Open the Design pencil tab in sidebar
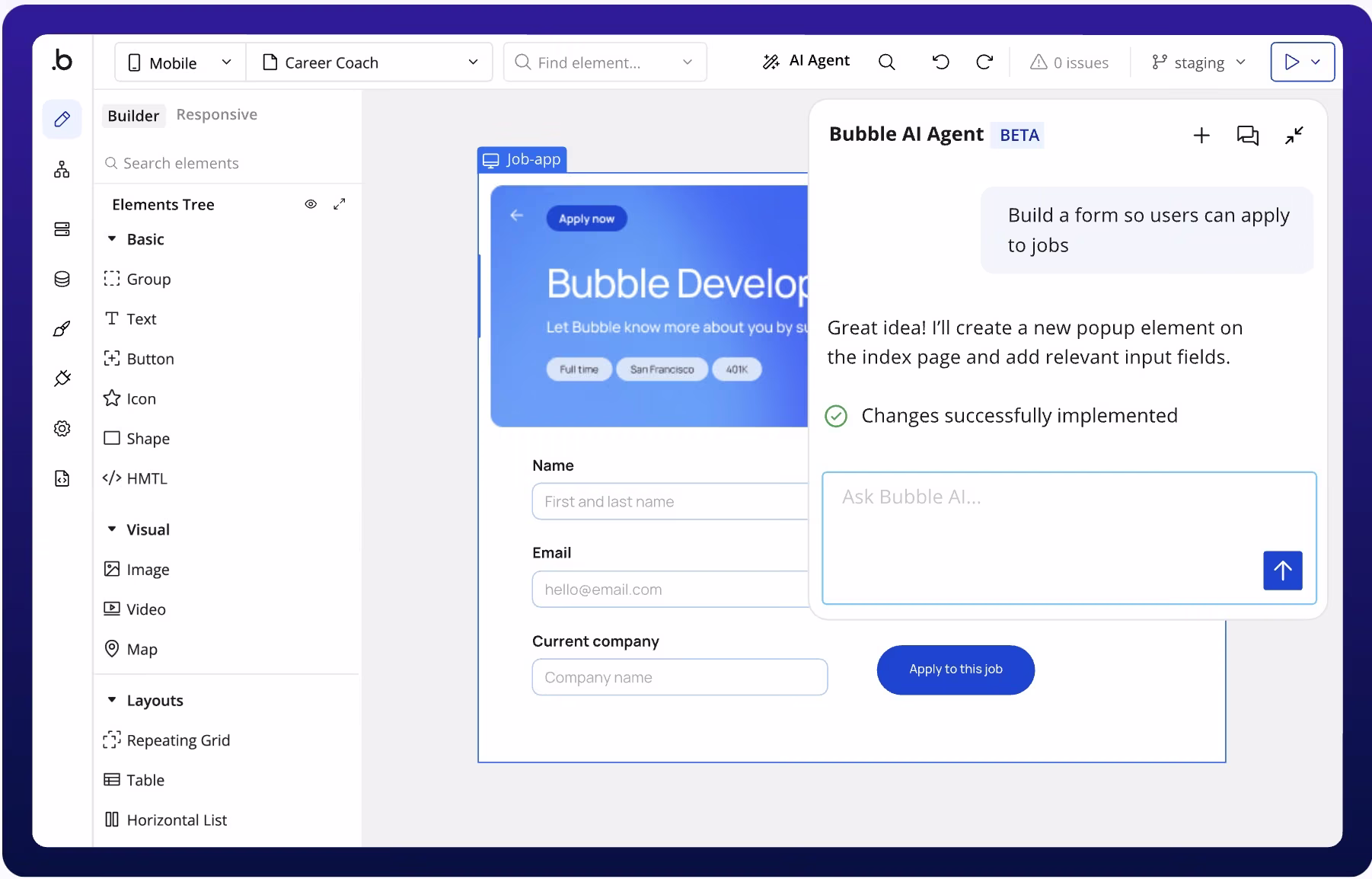 [x=62, y=120]
